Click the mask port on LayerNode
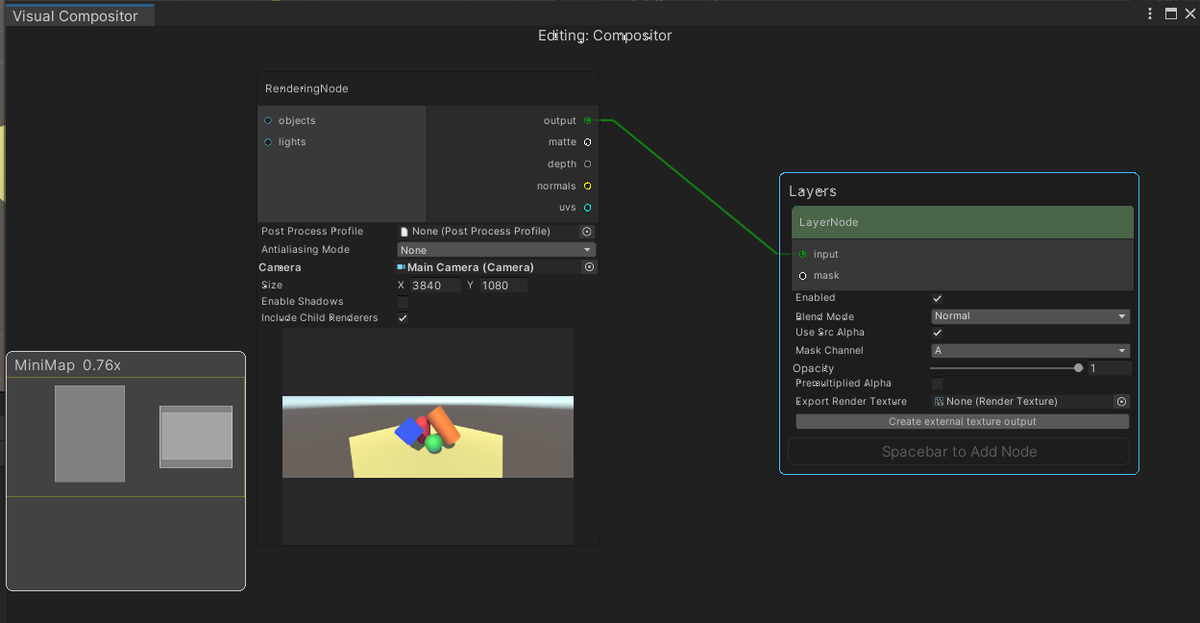Image resolution: width=1200 pixels, height=623 pixels. pyautogui.click(x=802, y=275)
